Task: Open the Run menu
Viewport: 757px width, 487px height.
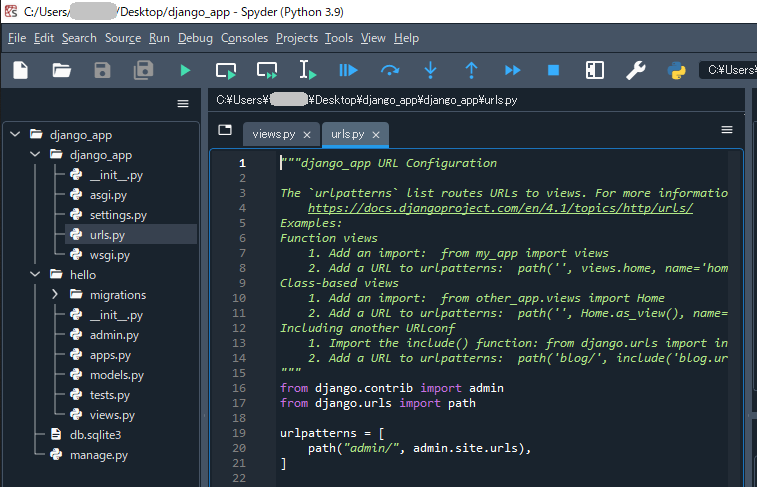Action: click(159, 38)
